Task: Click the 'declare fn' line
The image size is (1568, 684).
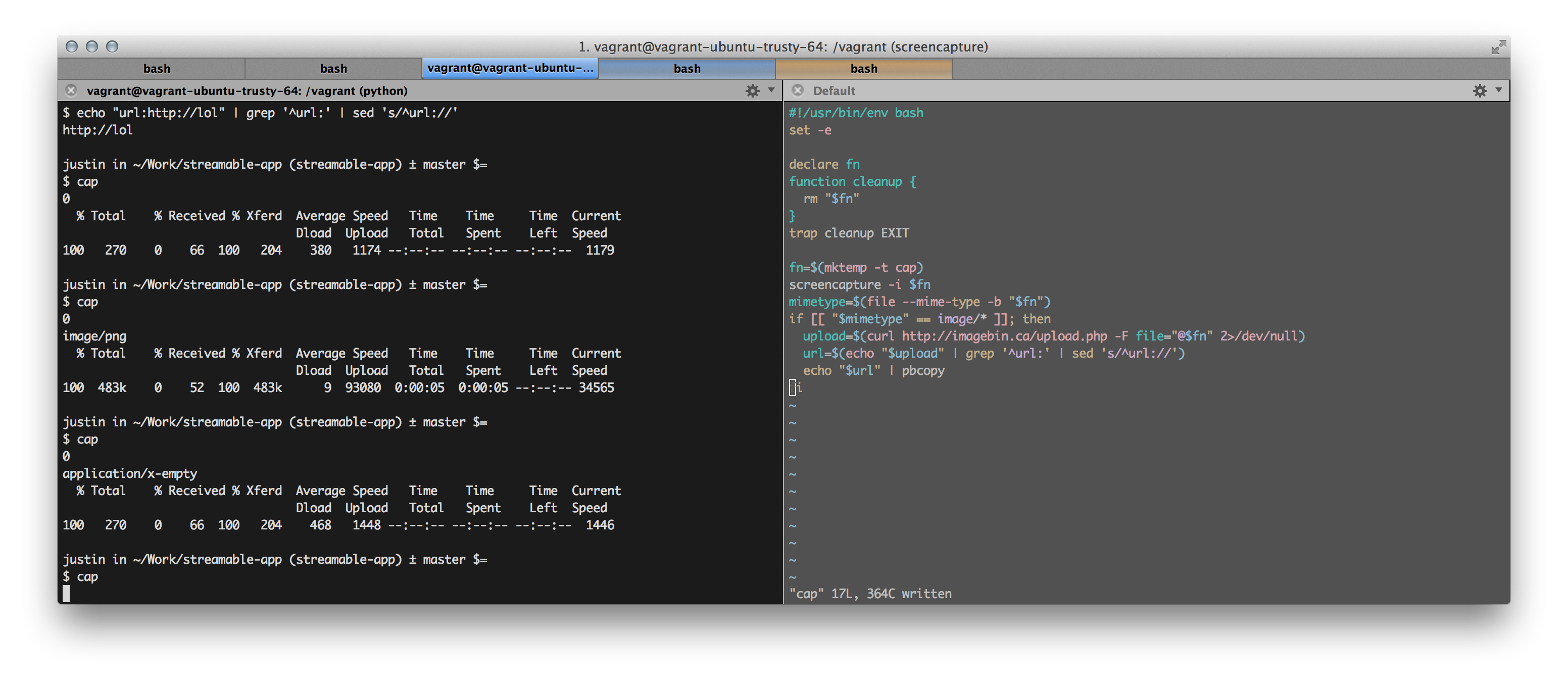Action: point(824,164)
